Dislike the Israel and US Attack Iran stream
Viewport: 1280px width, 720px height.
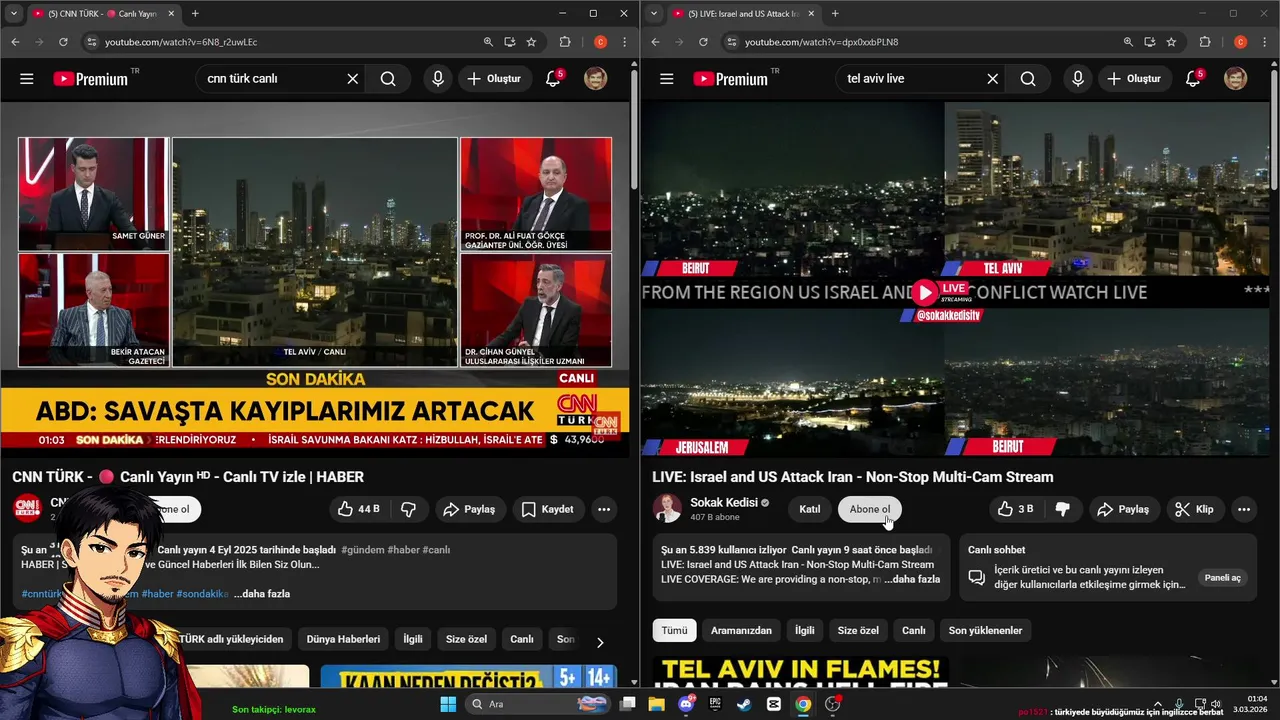1062,509
